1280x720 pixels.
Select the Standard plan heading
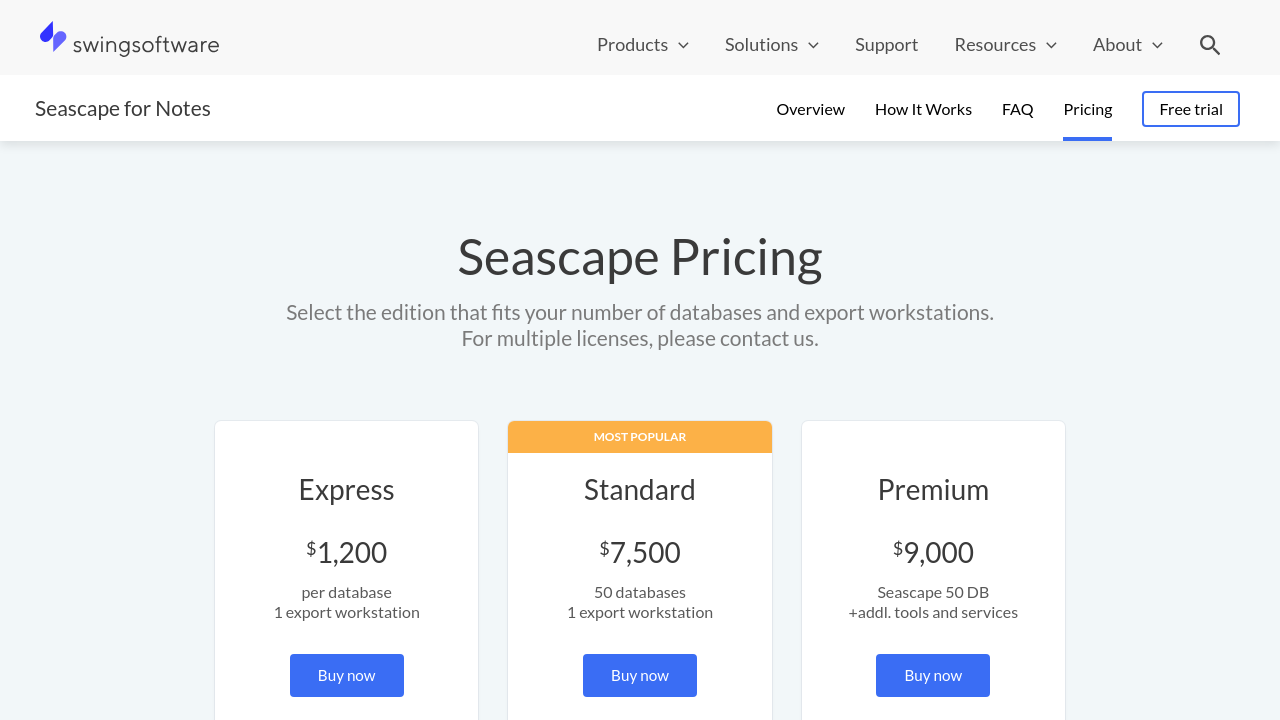pos(639,490)
